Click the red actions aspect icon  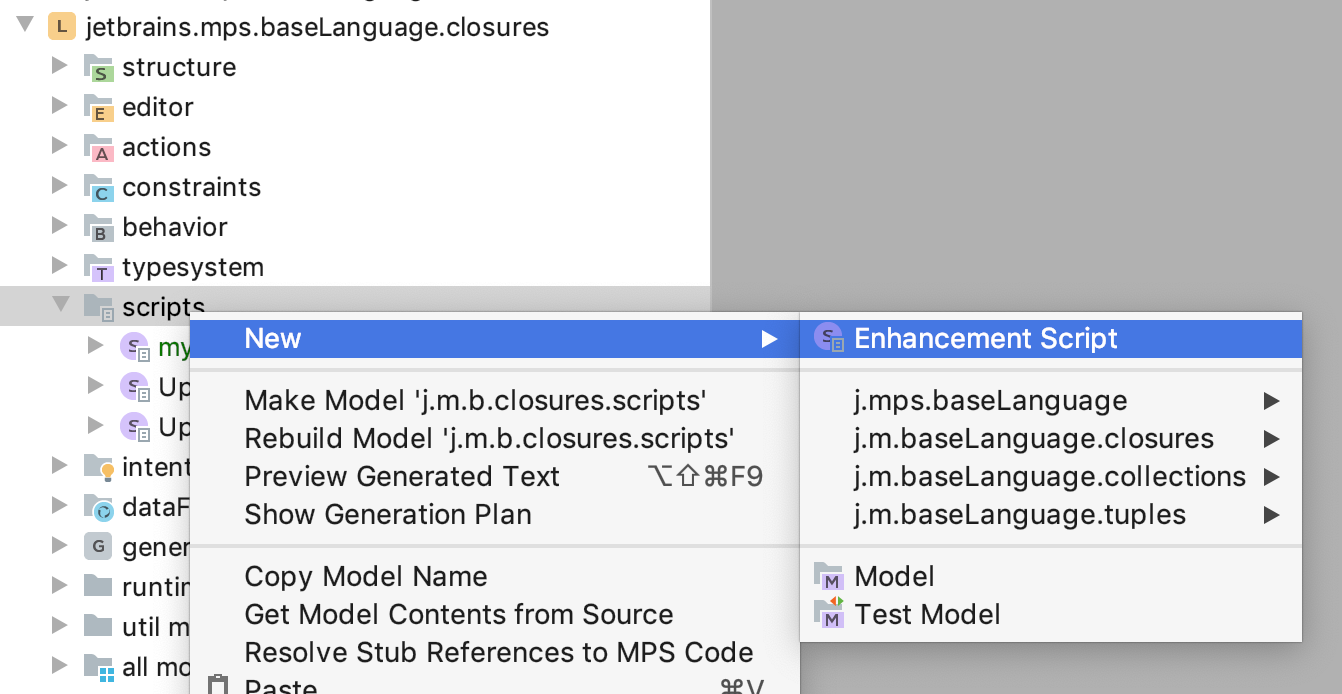click(101, 147)
